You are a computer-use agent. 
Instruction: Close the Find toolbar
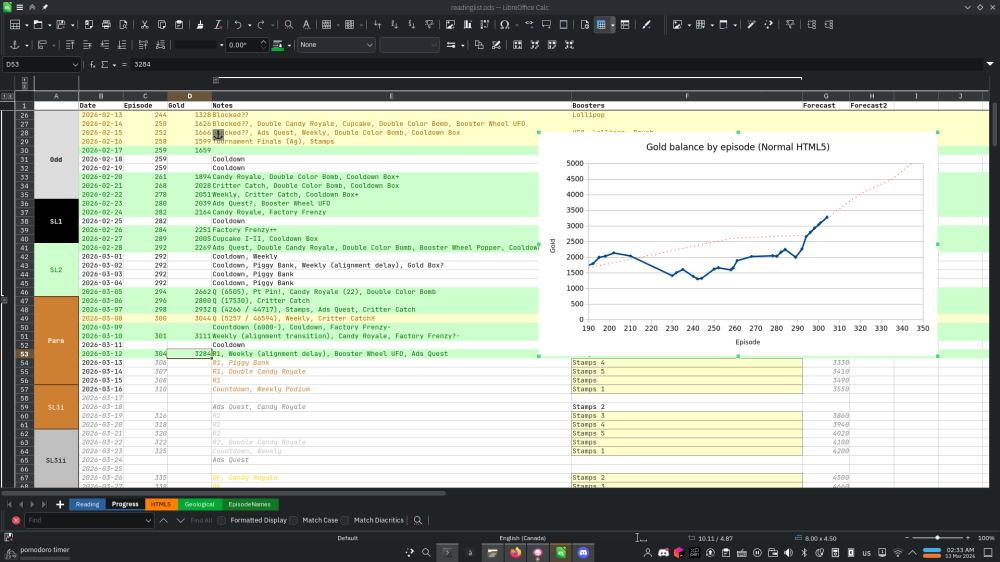(15, 520)
